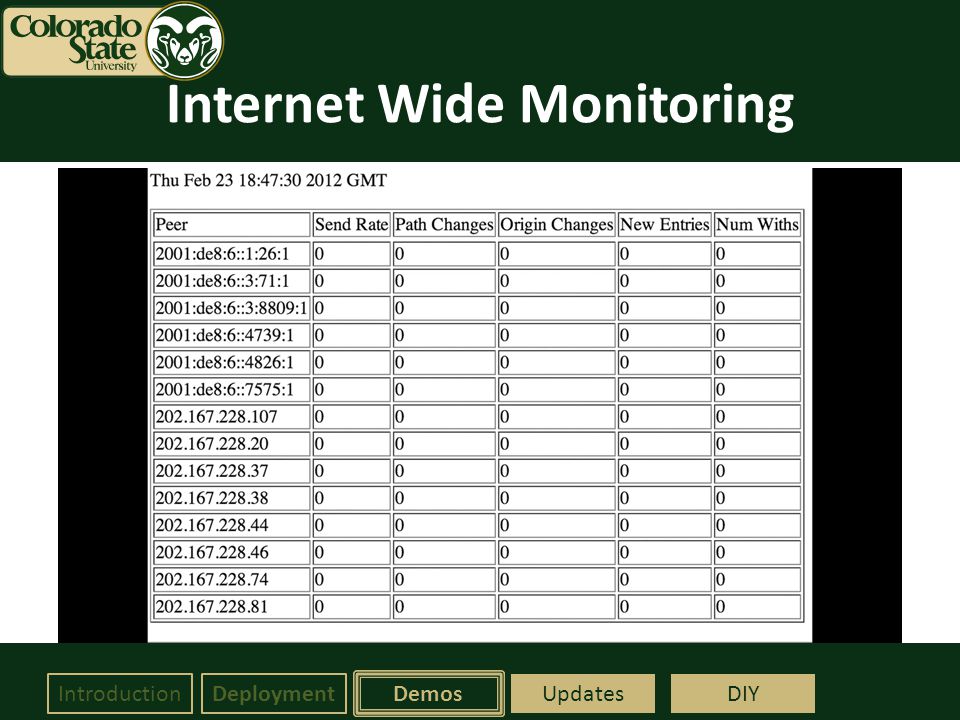The width and height of the screenshot is (960, 720).
Task: Click Origin Changes value for 202.167.228.46
Action: pos(557,552)
